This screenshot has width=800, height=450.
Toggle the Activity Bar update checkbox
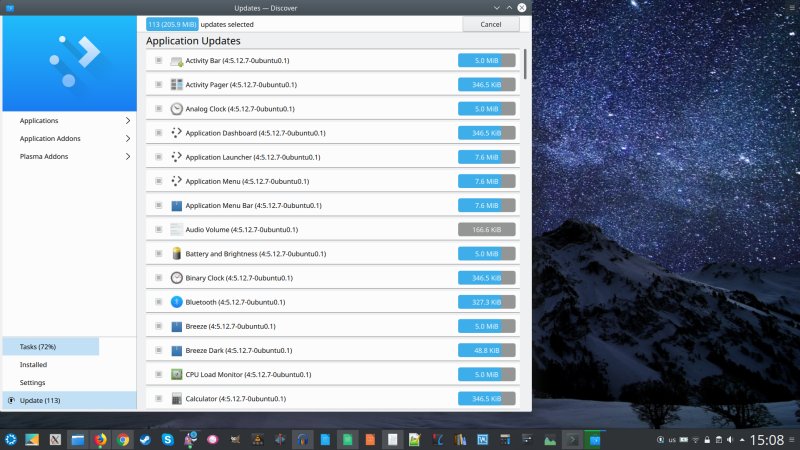coord(159,61)
